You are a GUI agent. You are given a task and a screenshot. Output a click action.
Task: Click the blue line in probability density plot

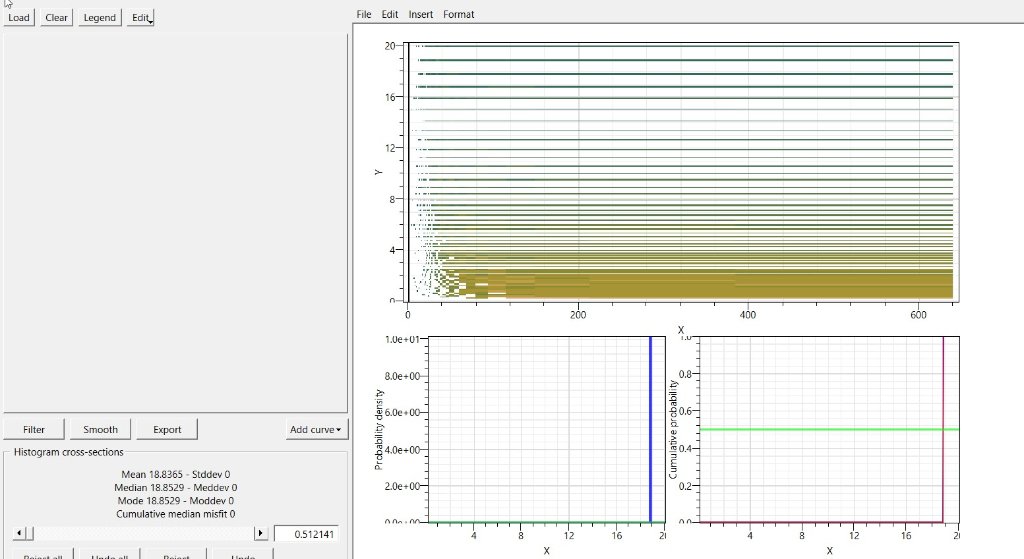[x=650, y=430]
